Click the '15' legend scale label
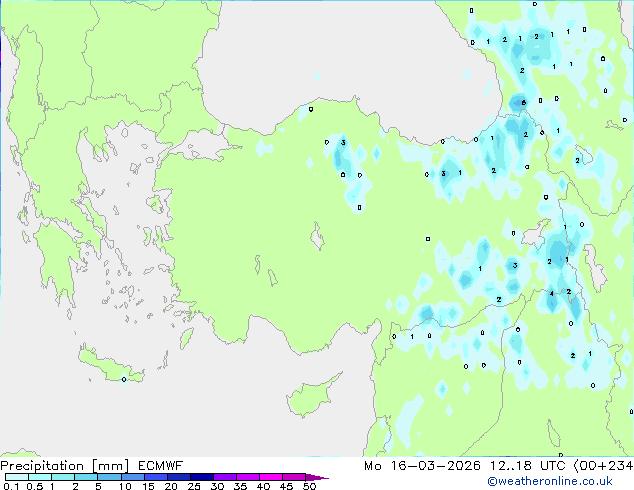634x490 pixels. click(148, 486)
